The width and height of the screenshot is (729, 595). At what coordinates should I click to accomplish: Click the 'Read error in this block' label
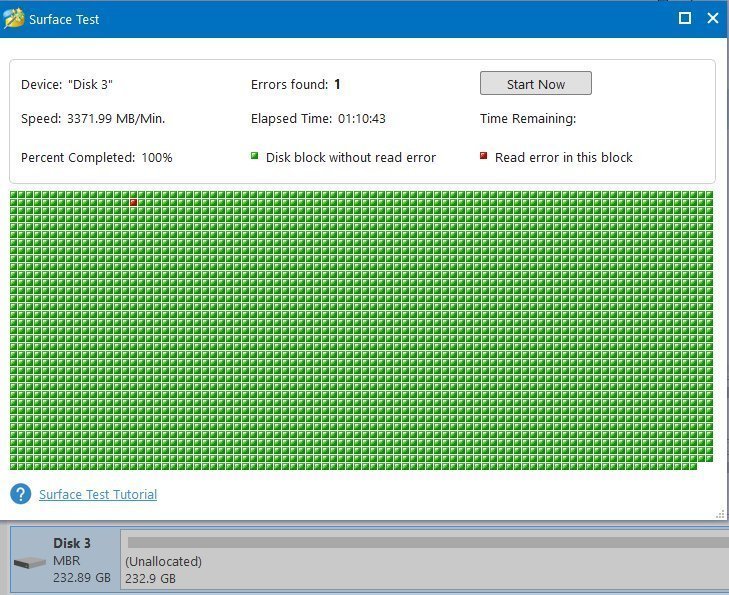tap(563, 158)
